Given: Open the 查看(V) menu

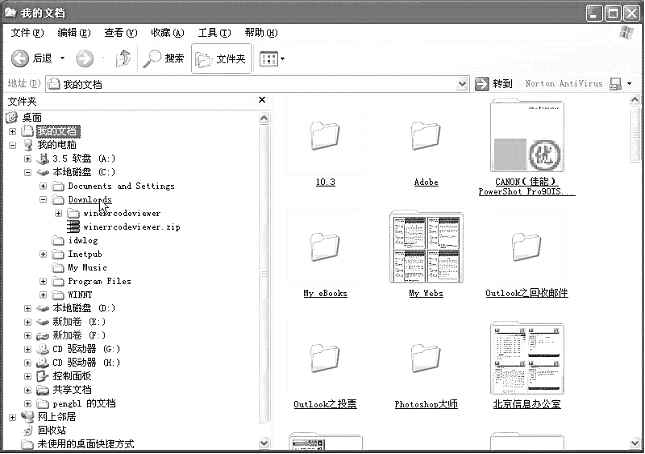Looking at the screenshot, I should [120, 32].
